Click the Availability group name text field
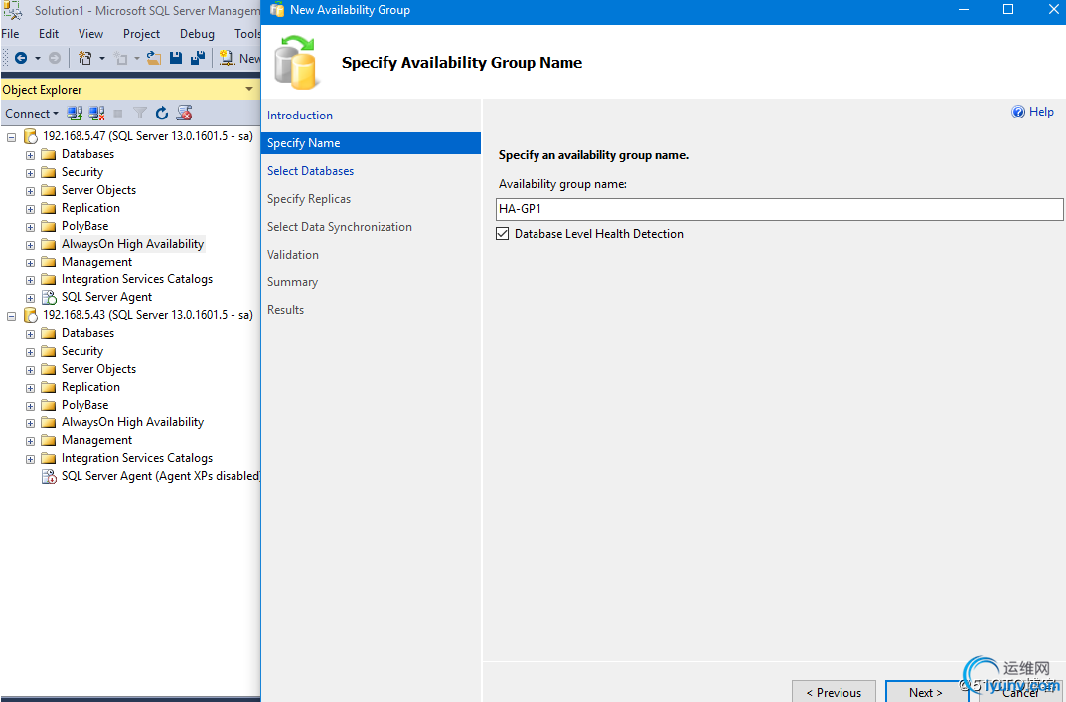This screenshot has height=702, width=1066. (x=779, y=209)
